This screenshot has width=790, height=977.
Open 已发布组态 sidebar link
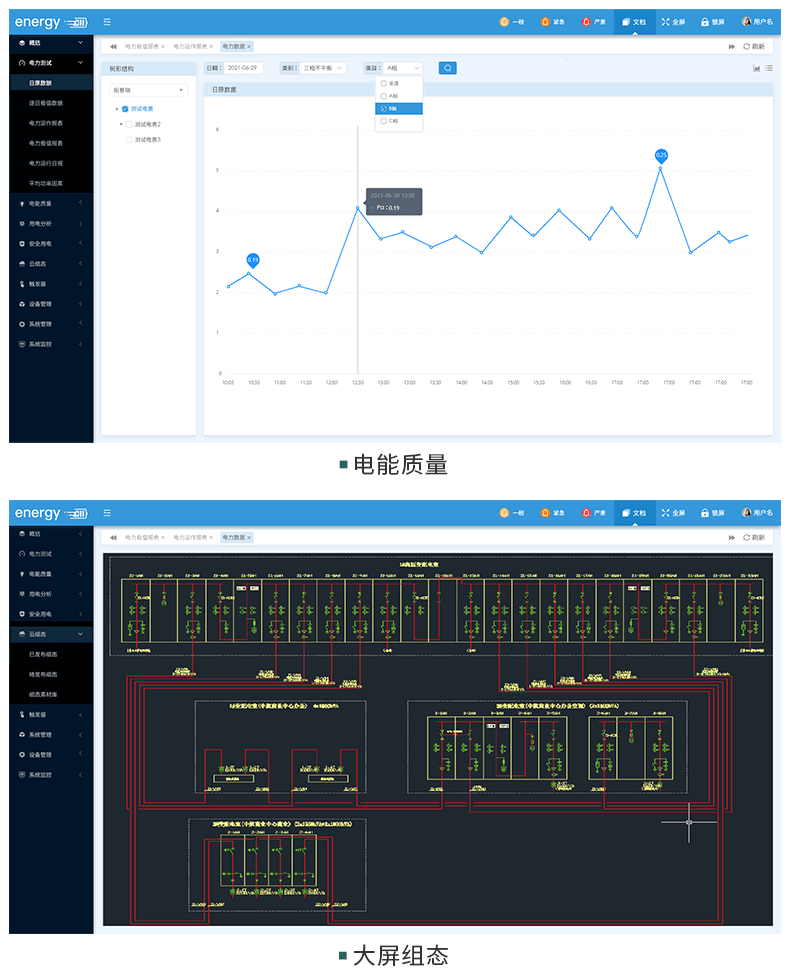pyautogui.click(x=43, y=654)
